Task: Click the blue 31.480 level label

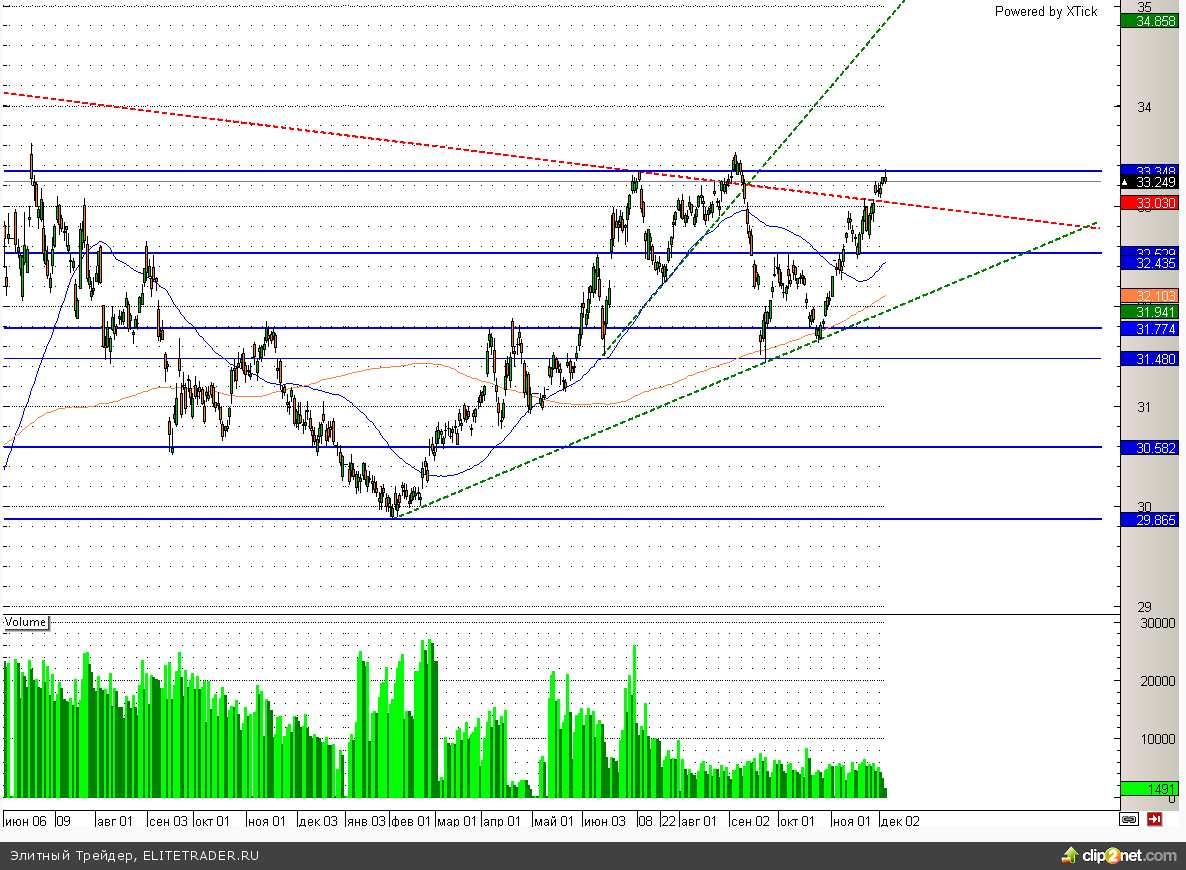Action: tap(1149, 359)
